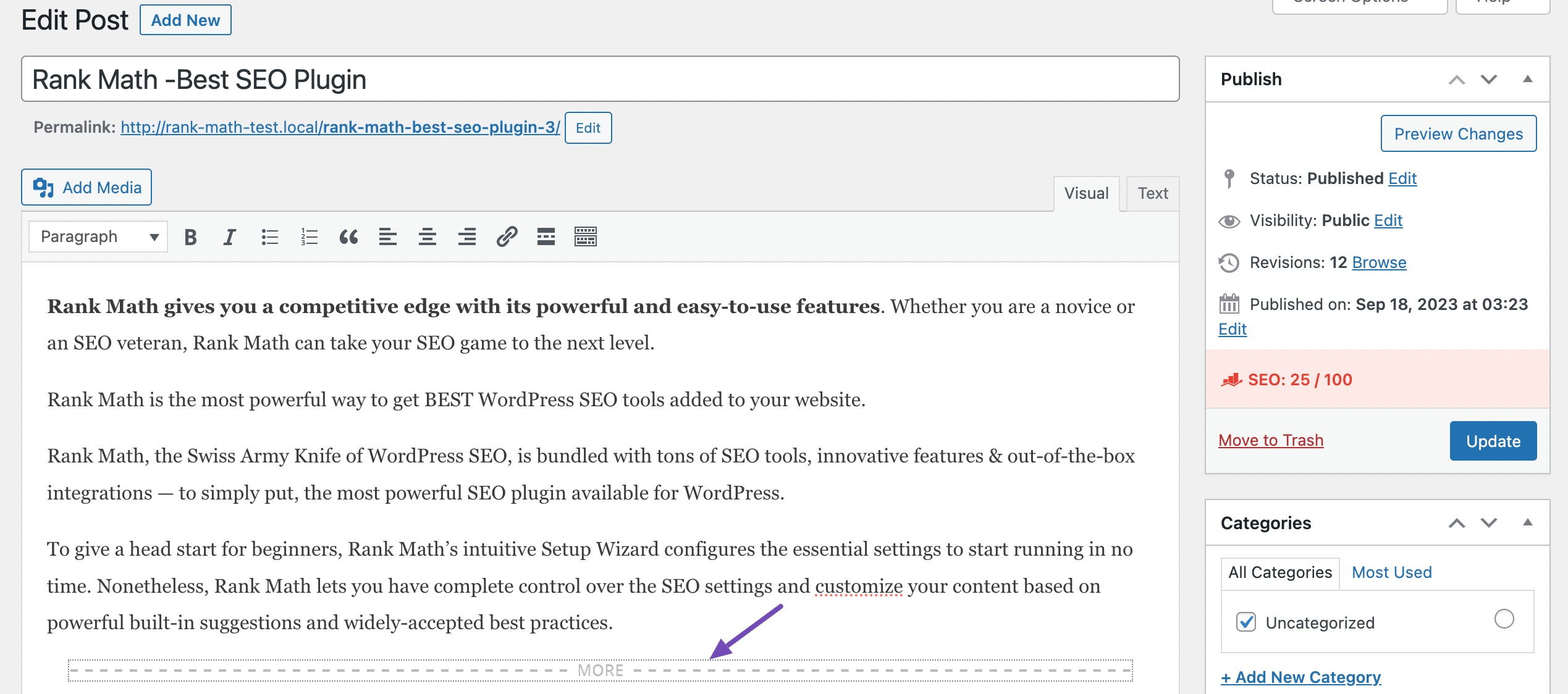Screen dimensions: 1568x694
Task: Click the Insert Link icon
Action: [506, 237]
